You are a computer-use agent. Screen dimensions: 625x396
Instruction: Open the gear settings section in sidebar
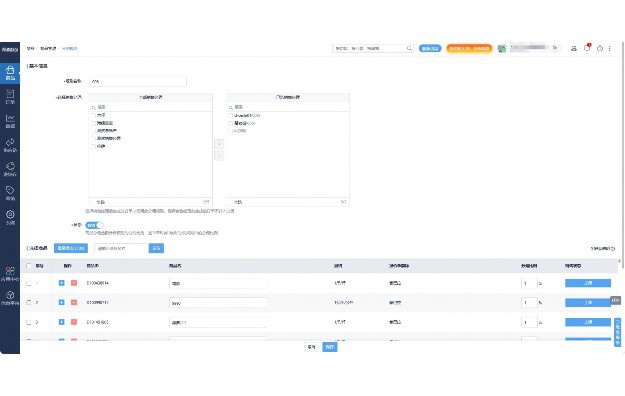[x=10, y=217]
